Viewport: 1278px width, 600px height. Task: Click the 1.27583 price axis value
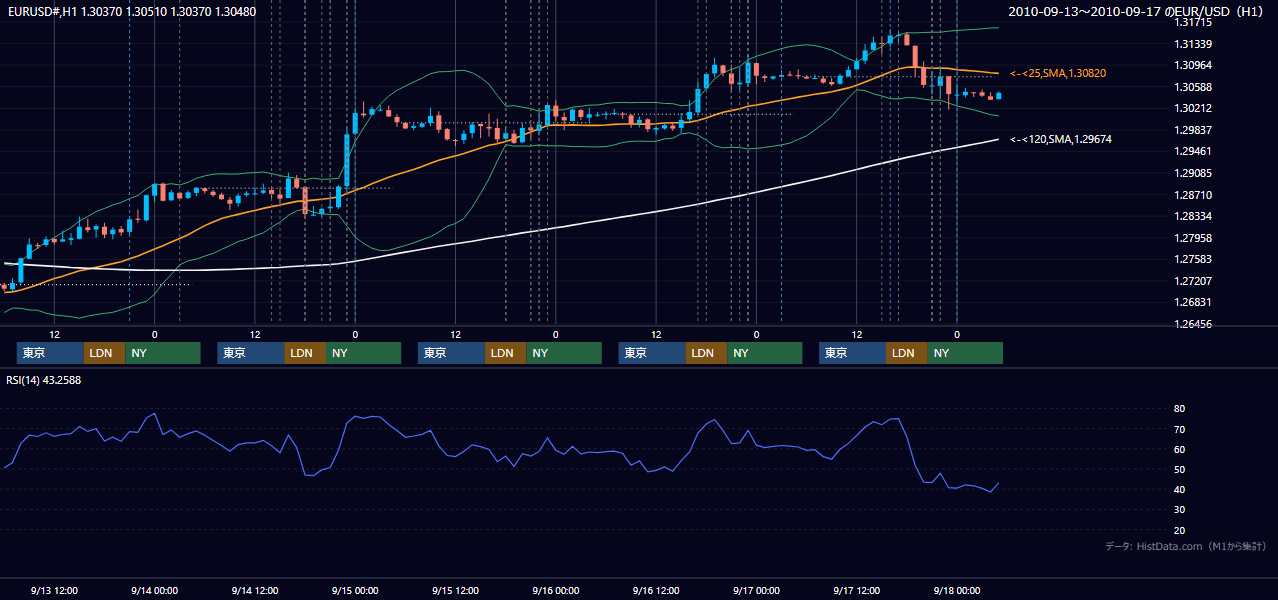pyautogui.click(x=1193, y=259)
